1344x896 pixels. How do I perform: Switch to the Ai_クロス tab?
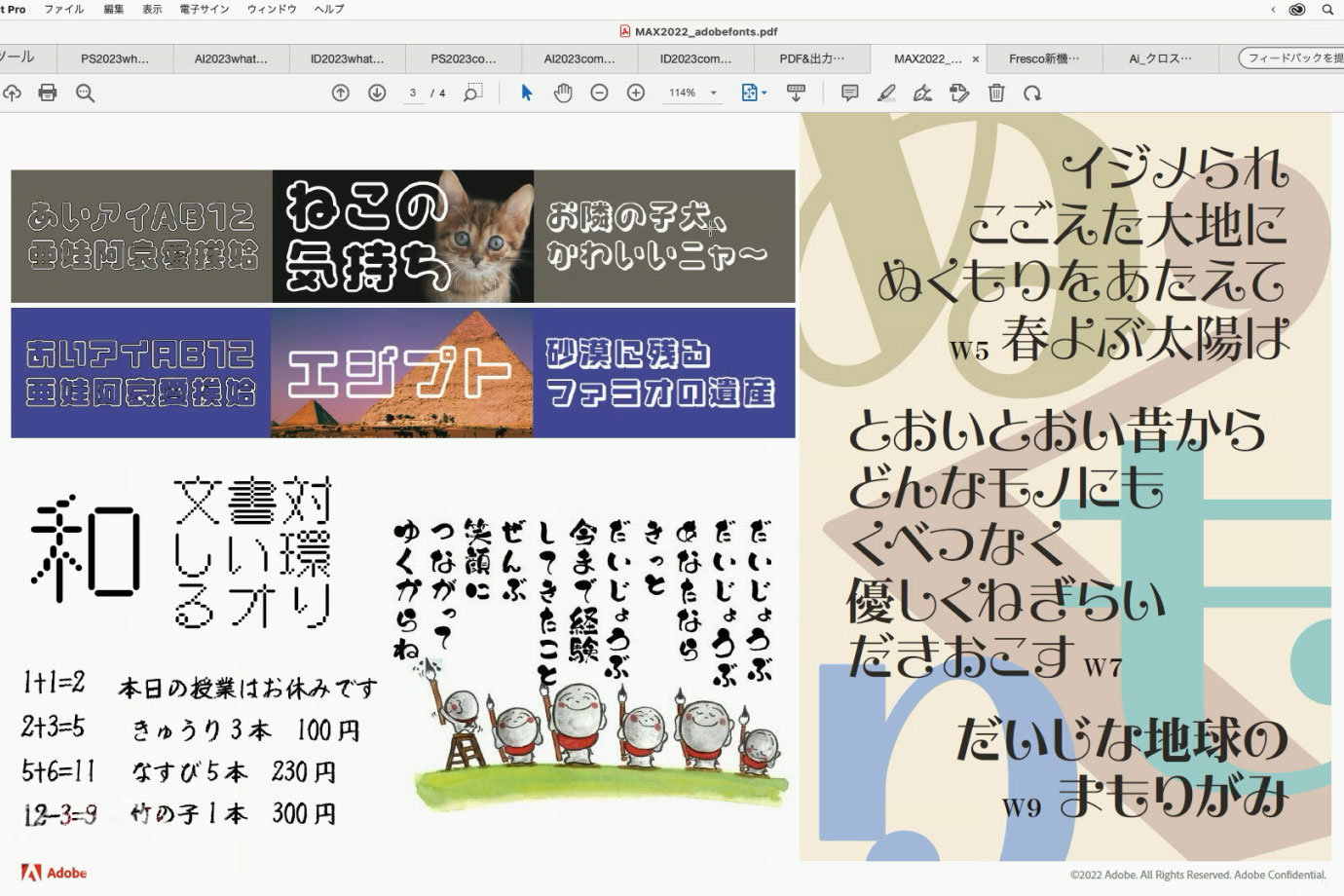click(1160, 58)
